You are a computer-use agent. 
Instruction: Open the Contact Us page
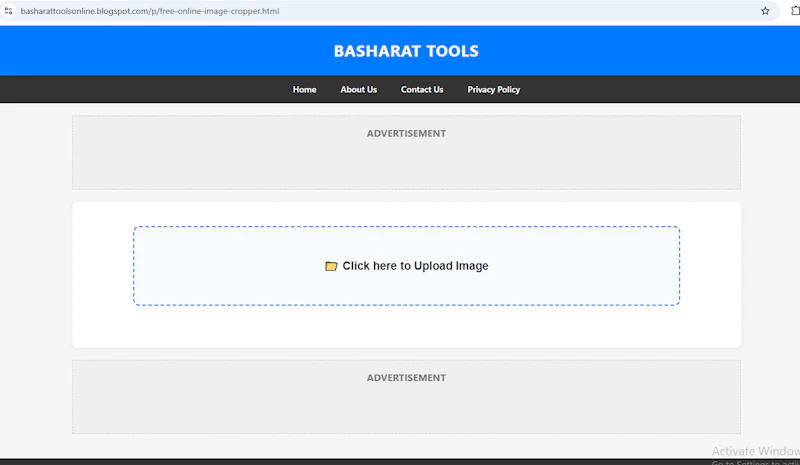[422, 89]
